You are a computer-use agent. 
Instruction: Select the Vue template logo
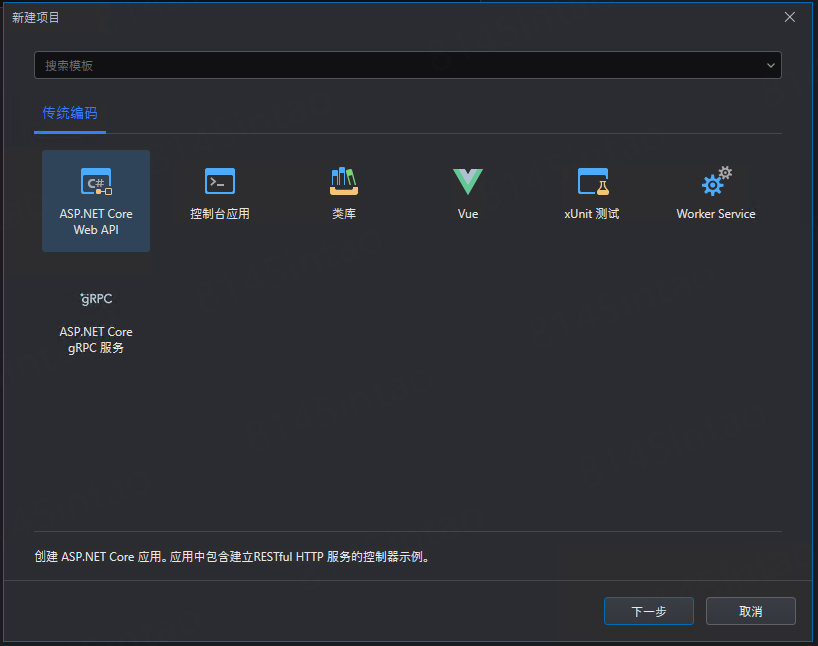(468, 181)
